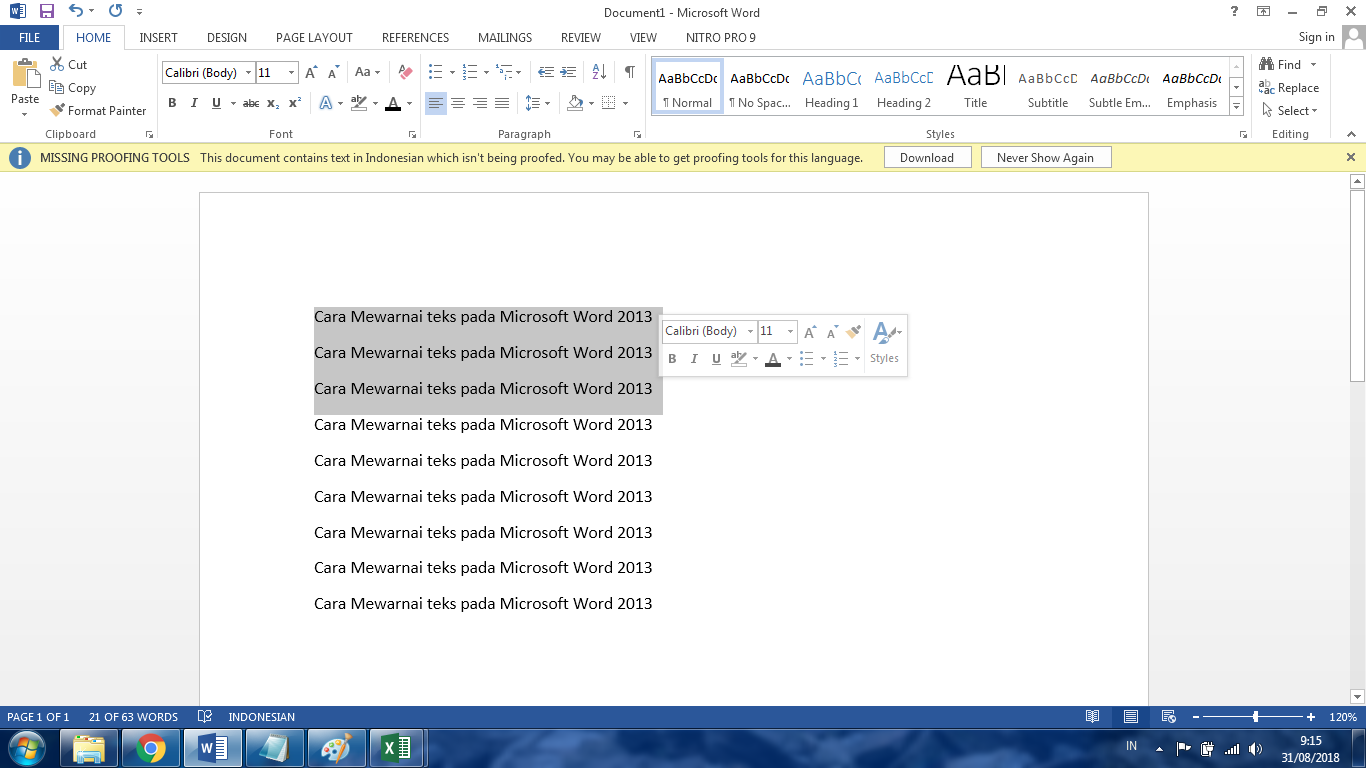Switch to the REFERENCES tab
This screenshot has width=1366, height=768.
tap(415, 38)
